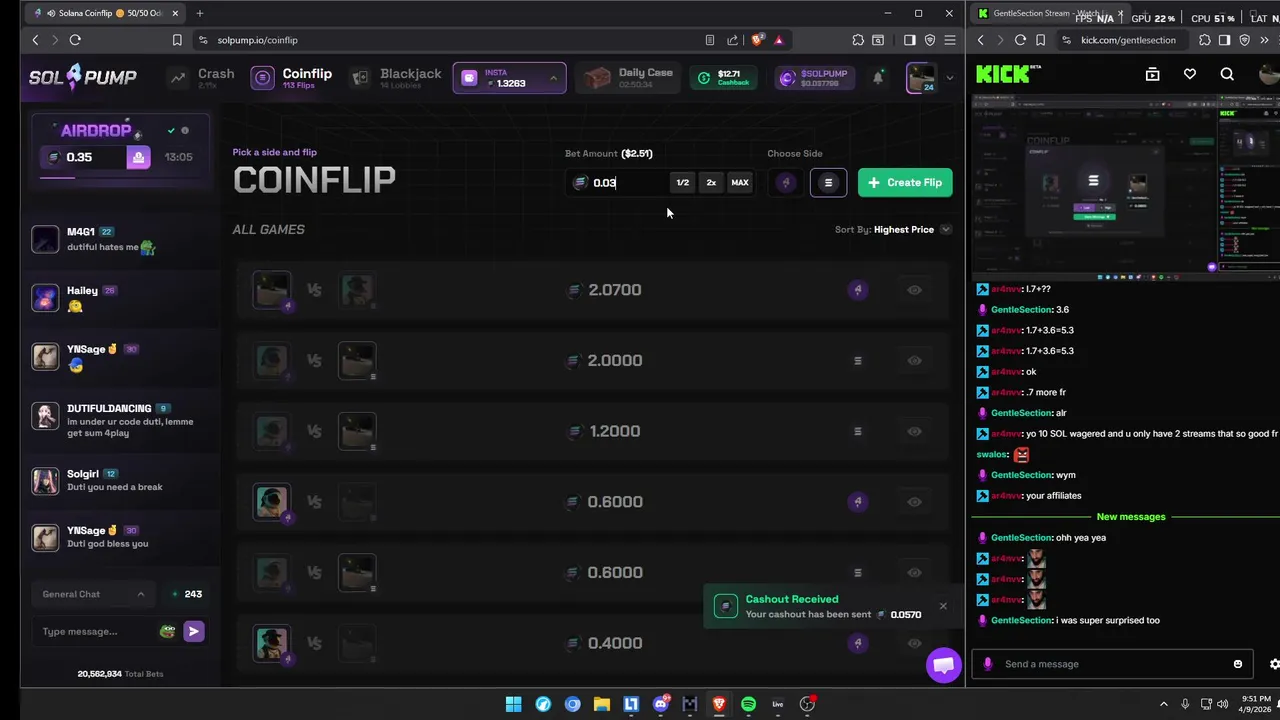This screenshot has height=720, width=1280.
Task: Open notifications bell in Sol Pump
Action: pyautogui.click(x=878, y=78)
